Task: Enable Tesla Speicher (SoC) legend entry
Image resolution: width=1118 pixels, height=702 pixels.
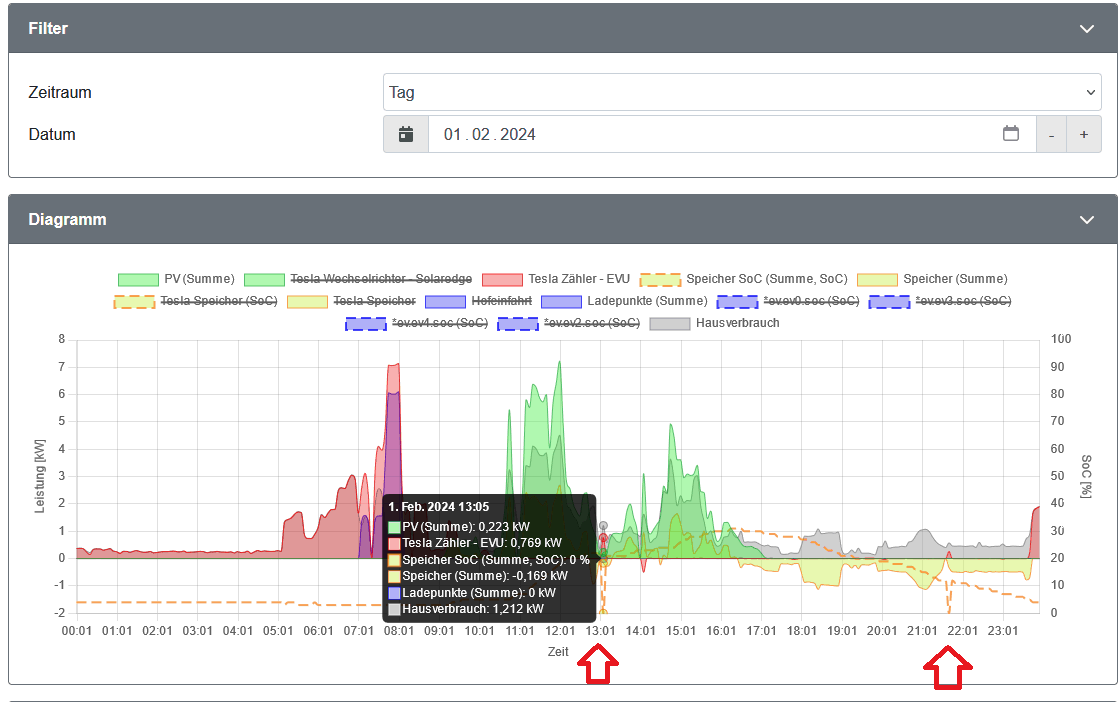Action: tap(194, 301)
